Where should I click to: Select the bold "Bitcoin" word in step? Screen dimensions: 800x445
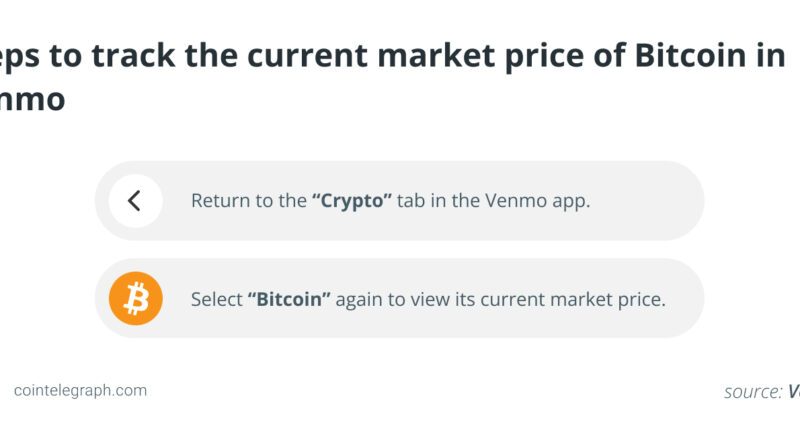pyautogui.click(x=289, y=299)
